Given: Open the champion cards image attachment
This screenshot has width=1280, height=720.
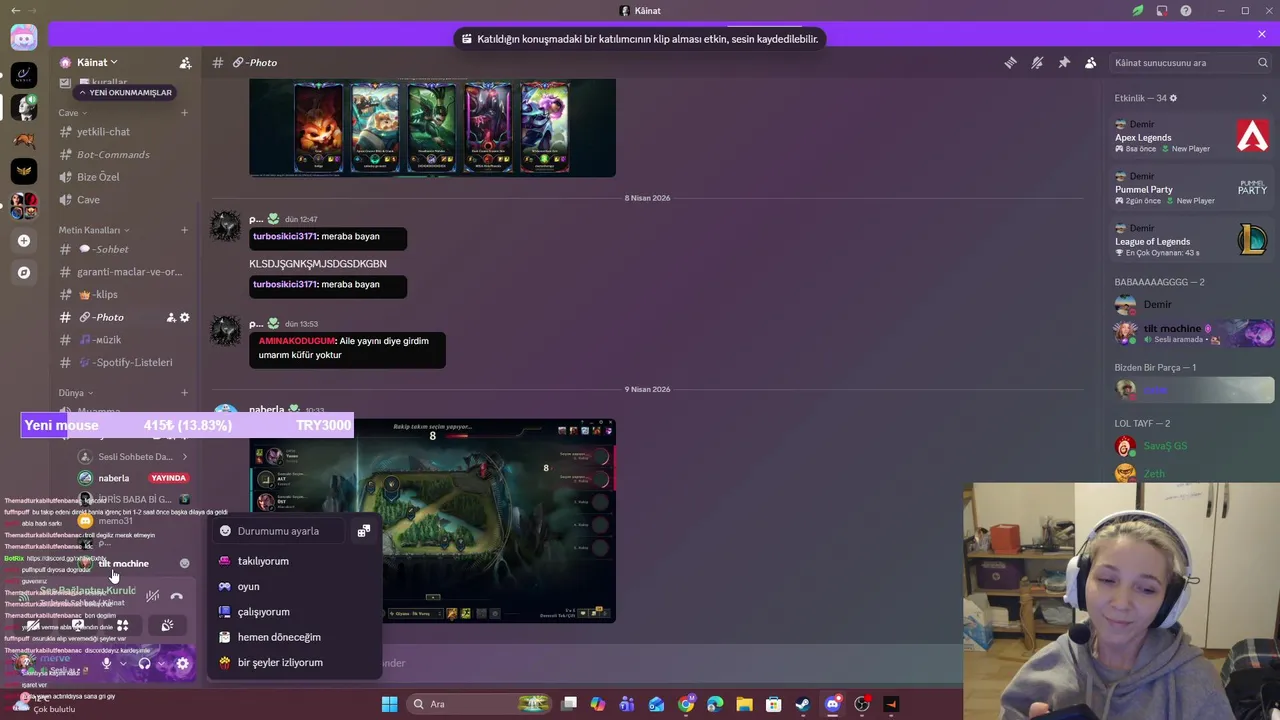Looking at the screenshot, I should (x=432, y=127).
